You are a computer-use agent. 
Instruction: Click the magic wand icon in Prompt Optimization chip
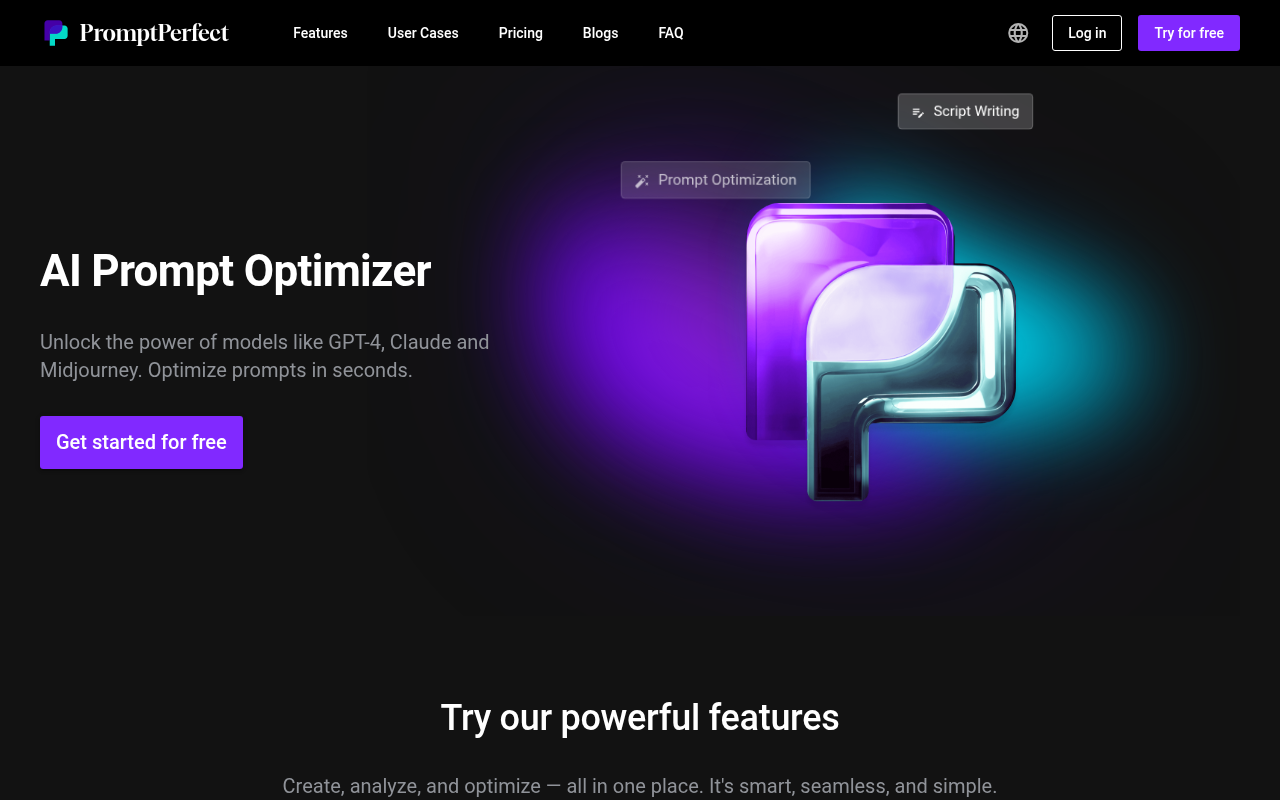tap(640, 180)
